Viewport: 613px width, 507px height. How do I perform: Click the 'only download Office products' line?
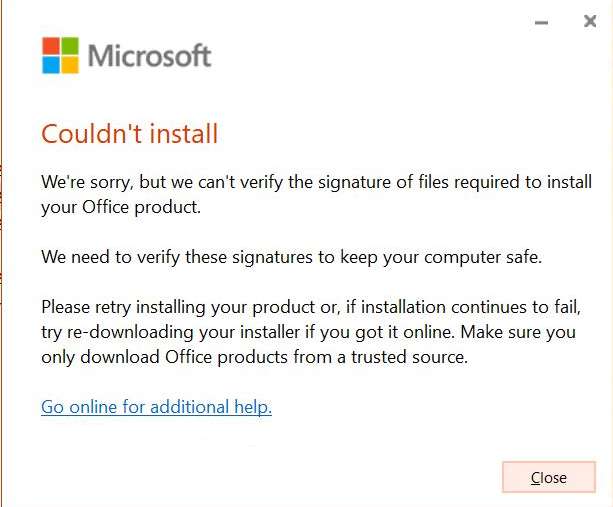click(x=254, y=356)
